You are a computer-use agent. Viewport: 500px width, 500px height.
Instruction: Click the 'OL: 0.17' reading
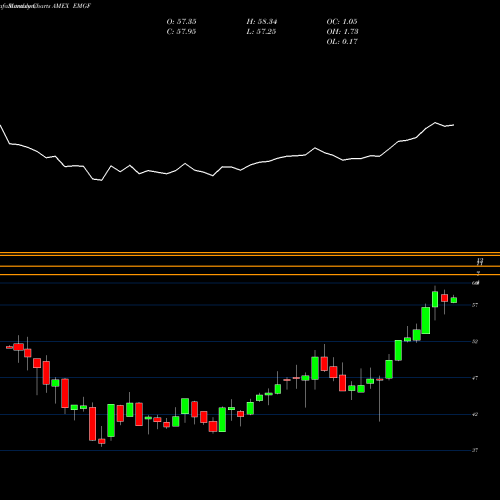342,42
